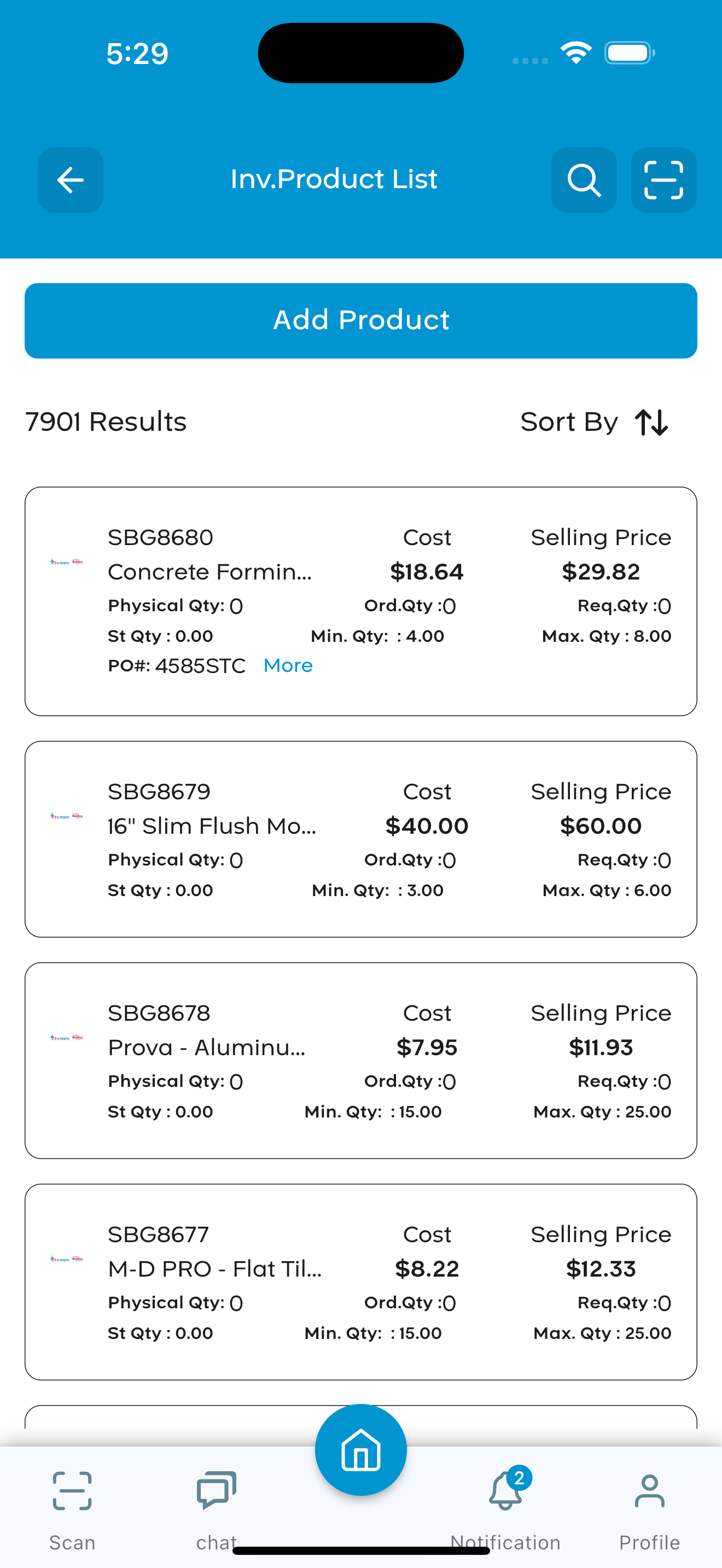Image resolution: width=722 pixels, height=1568 pixels.
Task: Click the Inv.Product List title
Action: [334, 179]
